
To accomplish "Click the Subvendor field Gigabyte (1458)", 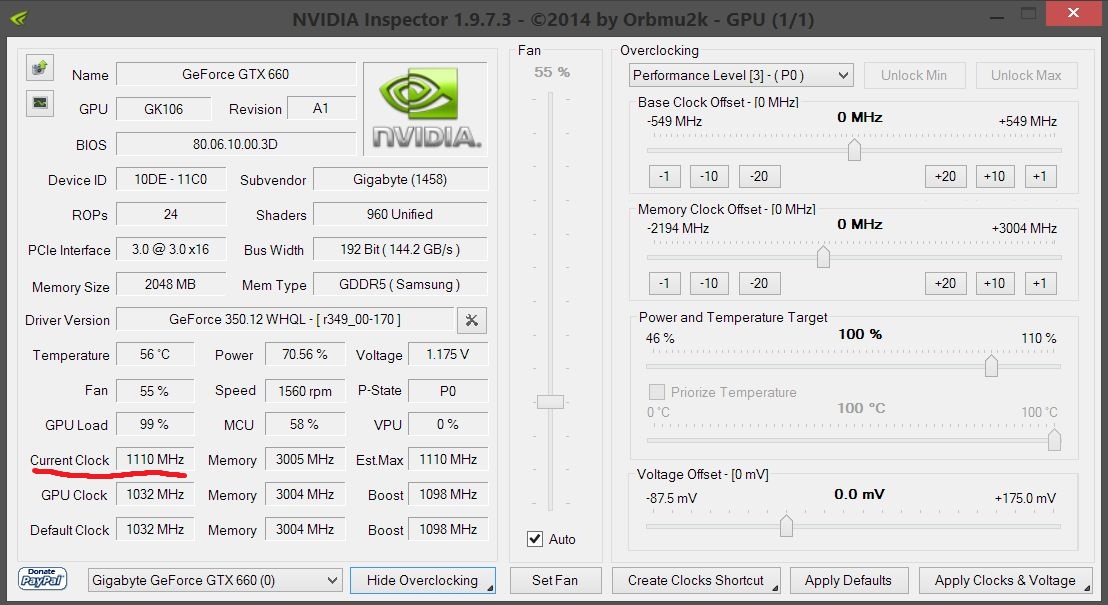I will (400, 180).
